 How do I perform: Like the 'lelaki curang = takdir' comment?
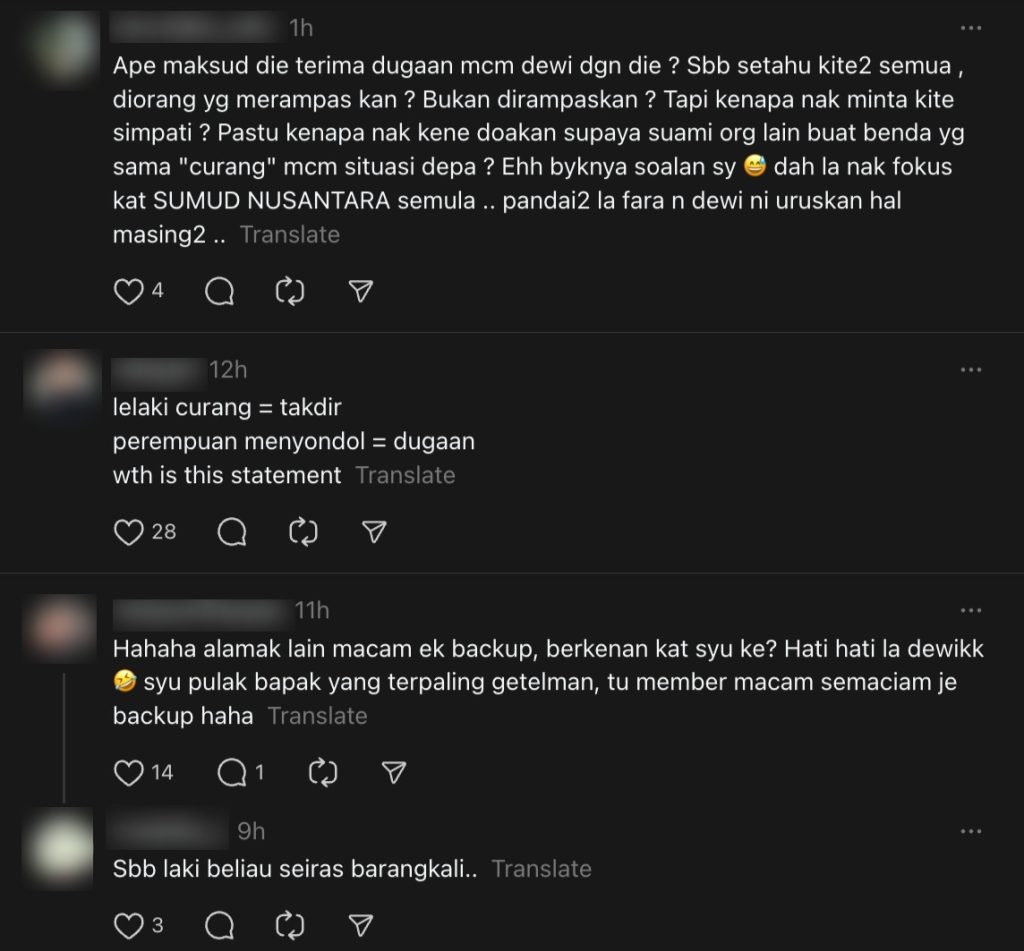click(129, 532)
